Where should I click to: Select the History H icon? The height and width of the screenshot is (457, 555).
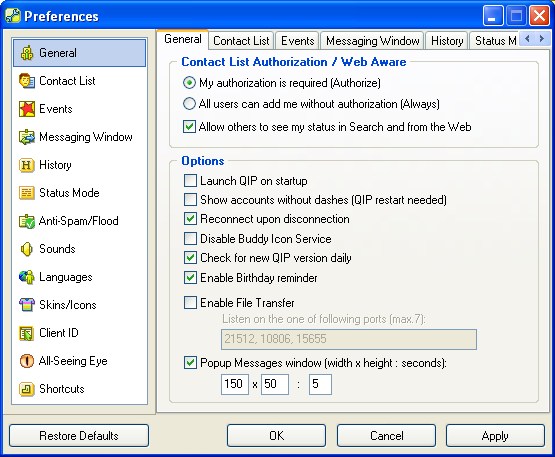point(27,165)
